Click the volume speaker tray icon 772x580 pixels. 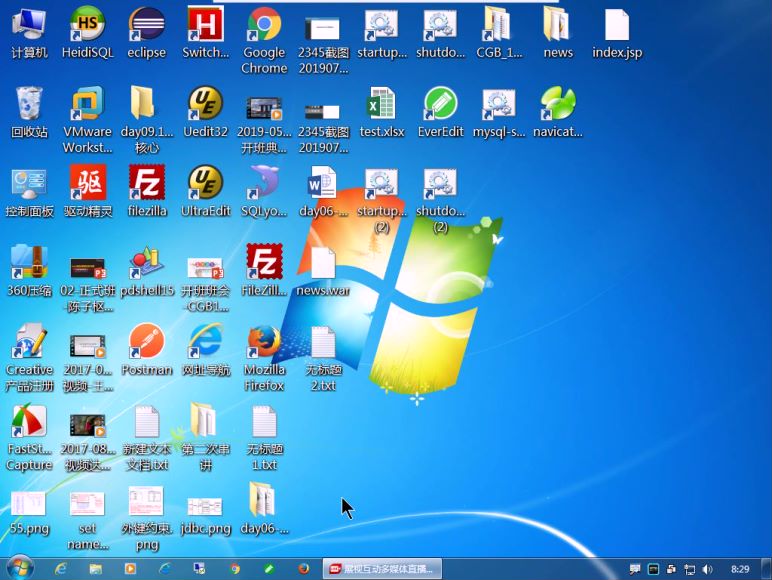[x=708, y=568]
